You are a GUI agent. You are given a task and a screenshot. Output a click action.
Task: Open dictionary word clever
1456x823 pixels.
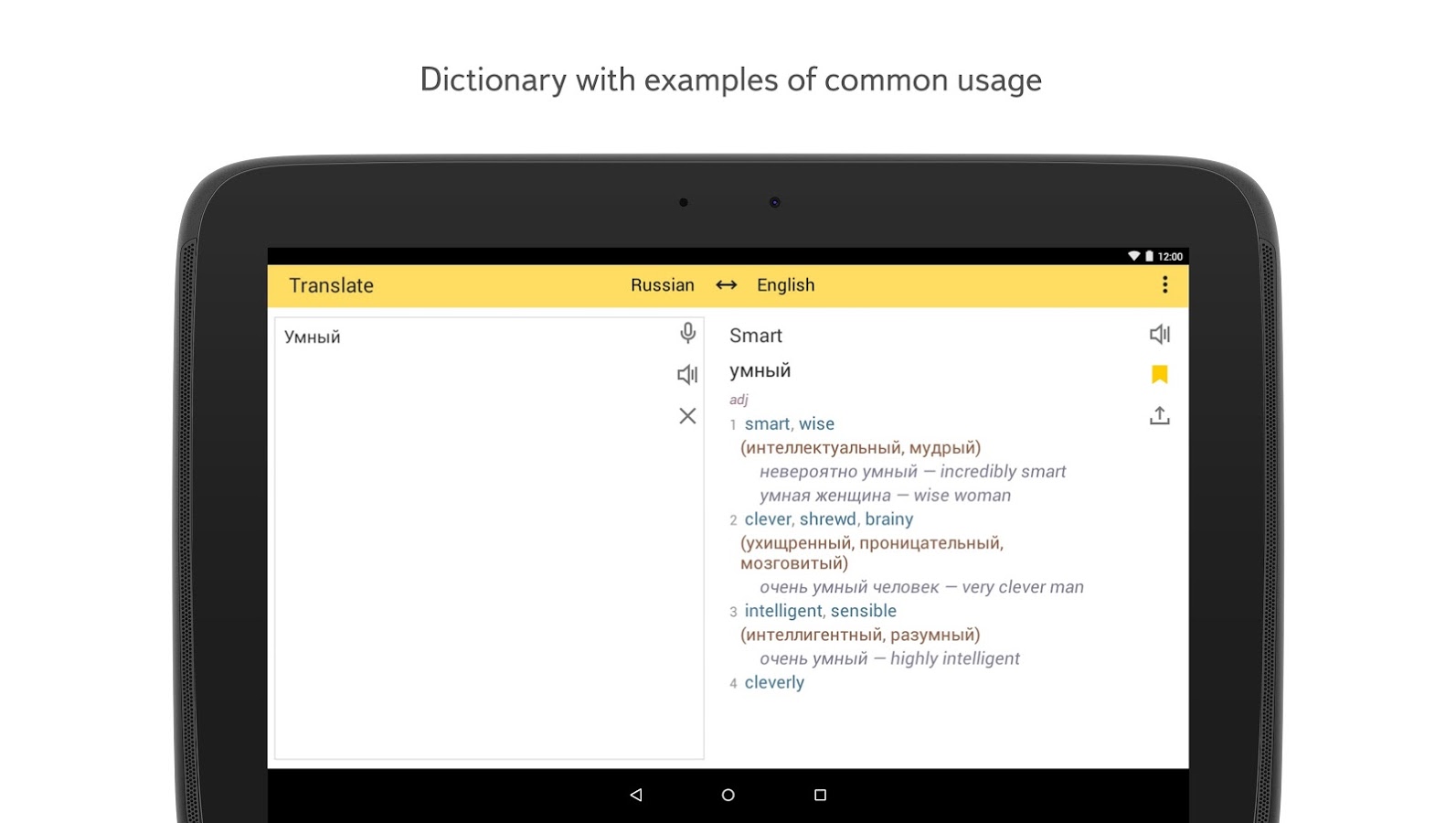(x=768, y=519)
